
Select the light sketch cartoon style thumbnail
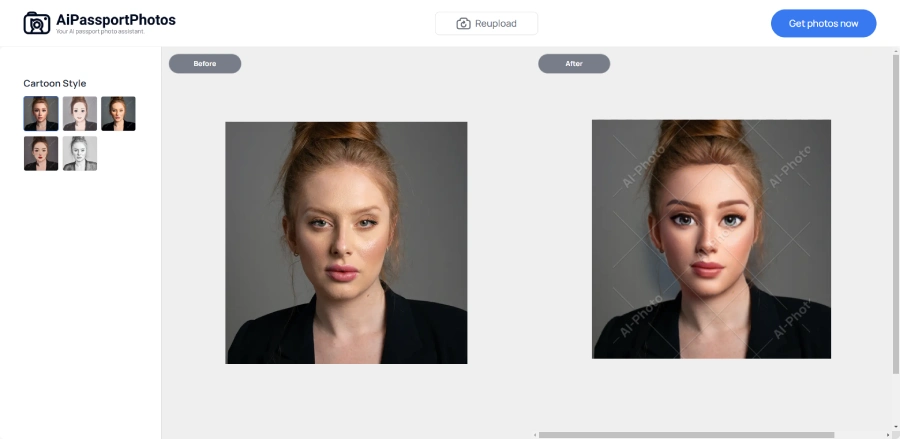click(80, 114)
